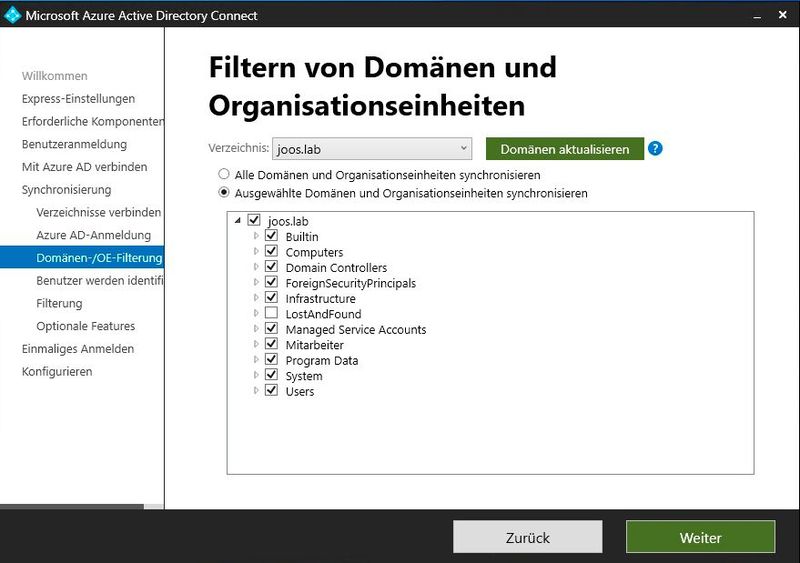Screen dimensions: 800x563
Task: Expand the Computers tree node
Action: click(256, 251)
